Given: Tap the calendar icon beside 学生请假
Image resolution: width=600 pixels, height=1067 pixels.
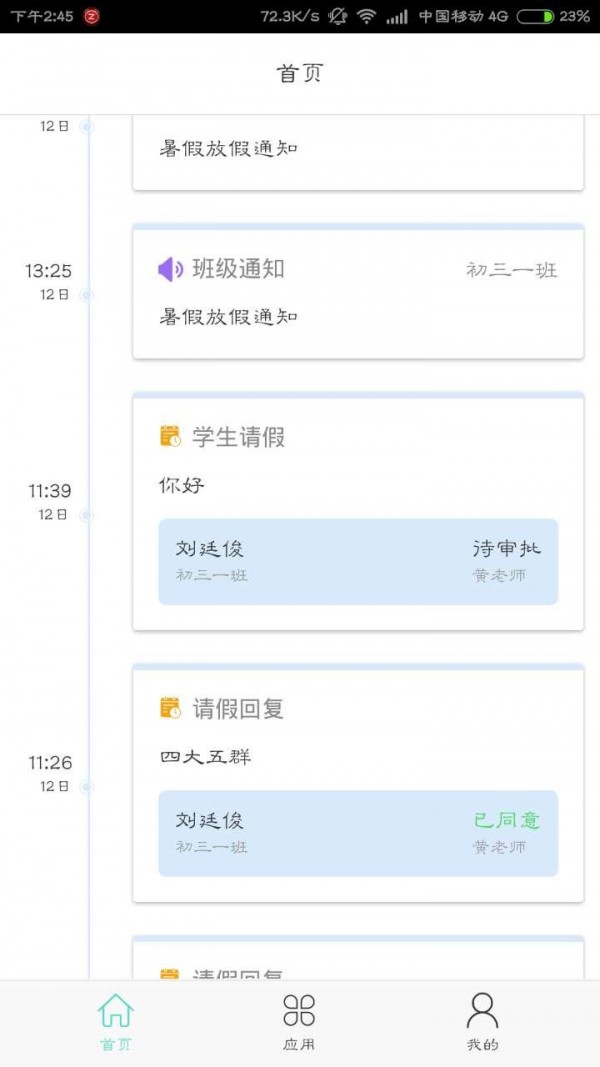Looking at the screenshot, I should tap(168, 436).
